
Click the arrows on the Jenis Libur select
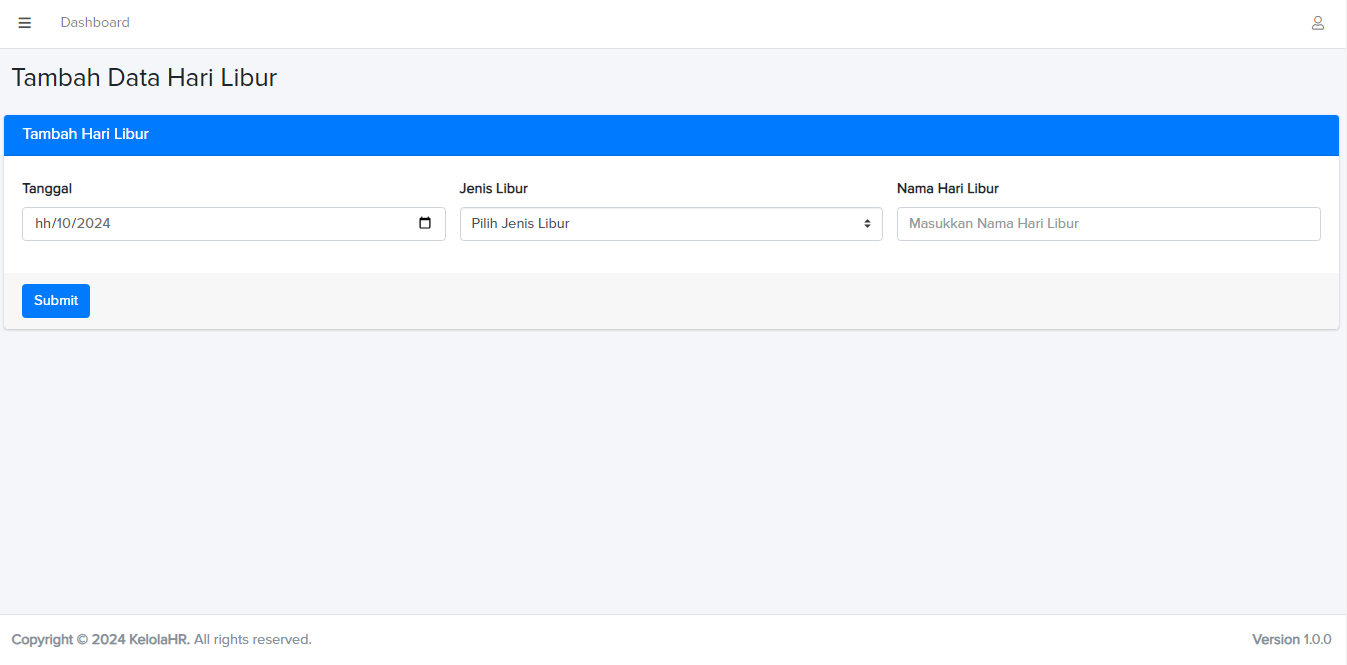867,224
